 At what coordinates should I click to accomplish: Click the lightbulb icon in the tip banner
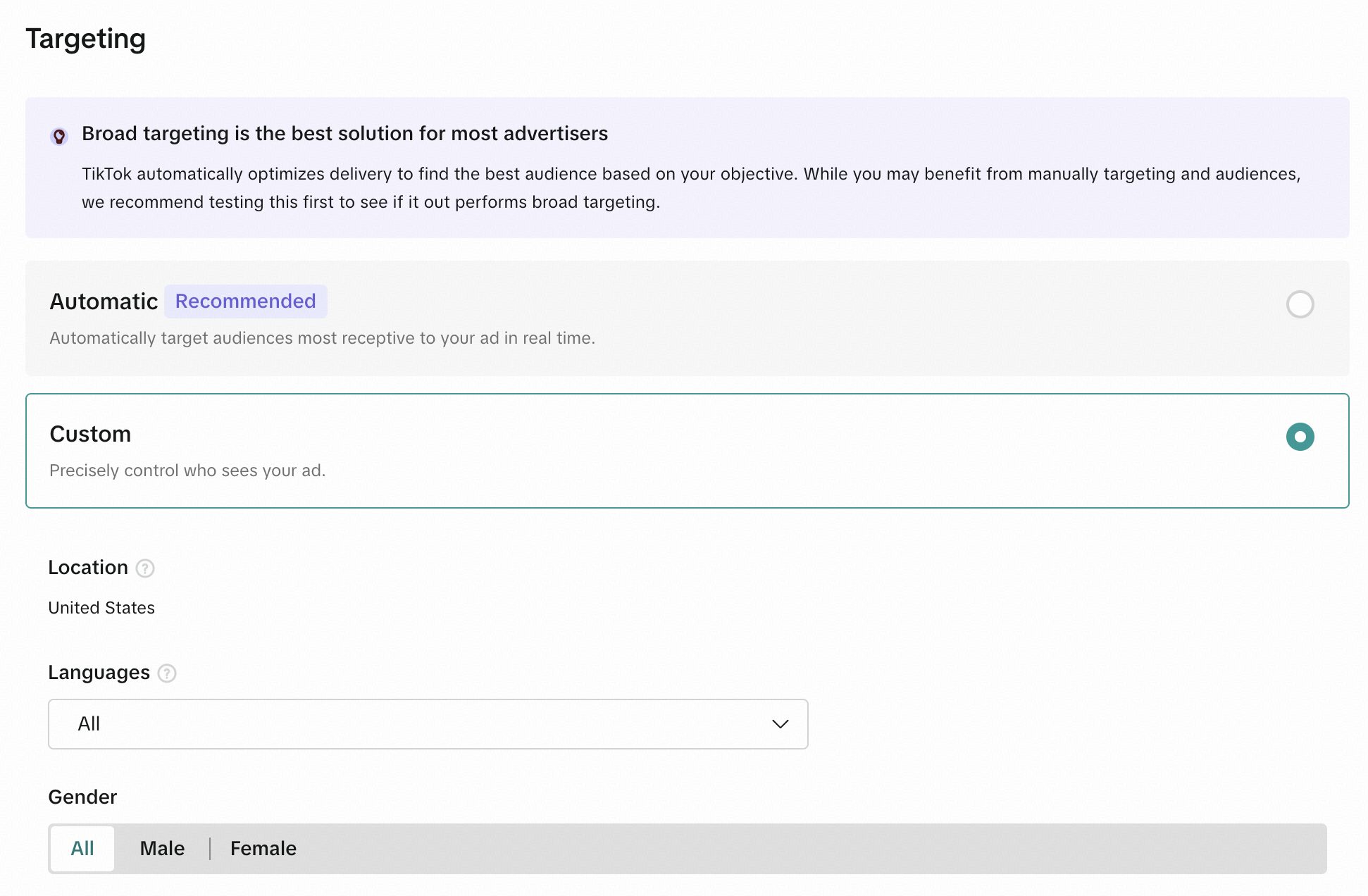pyautogui.click(x=60, y=137)
